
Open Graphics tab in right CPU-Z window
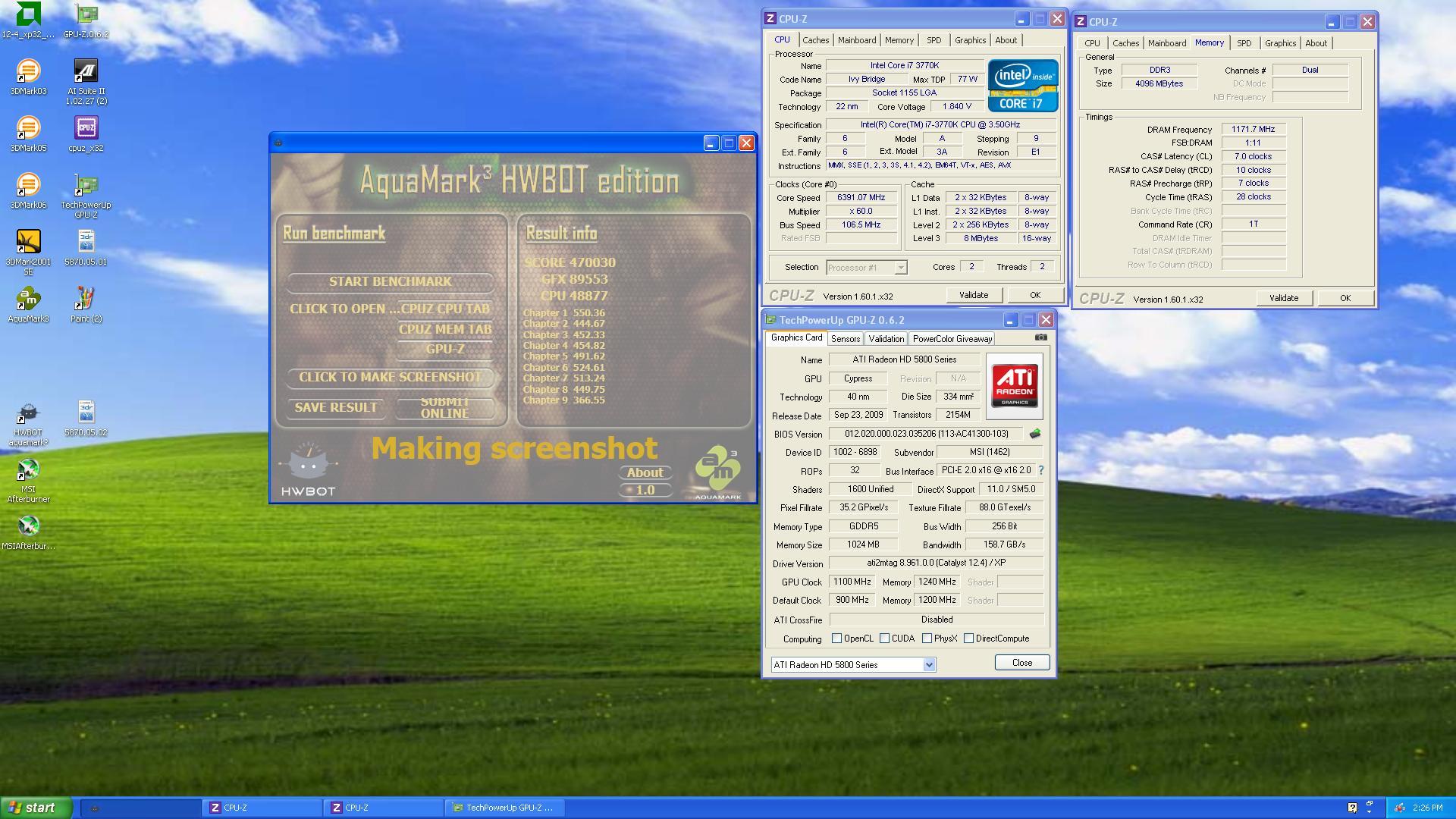(1280, 43)
